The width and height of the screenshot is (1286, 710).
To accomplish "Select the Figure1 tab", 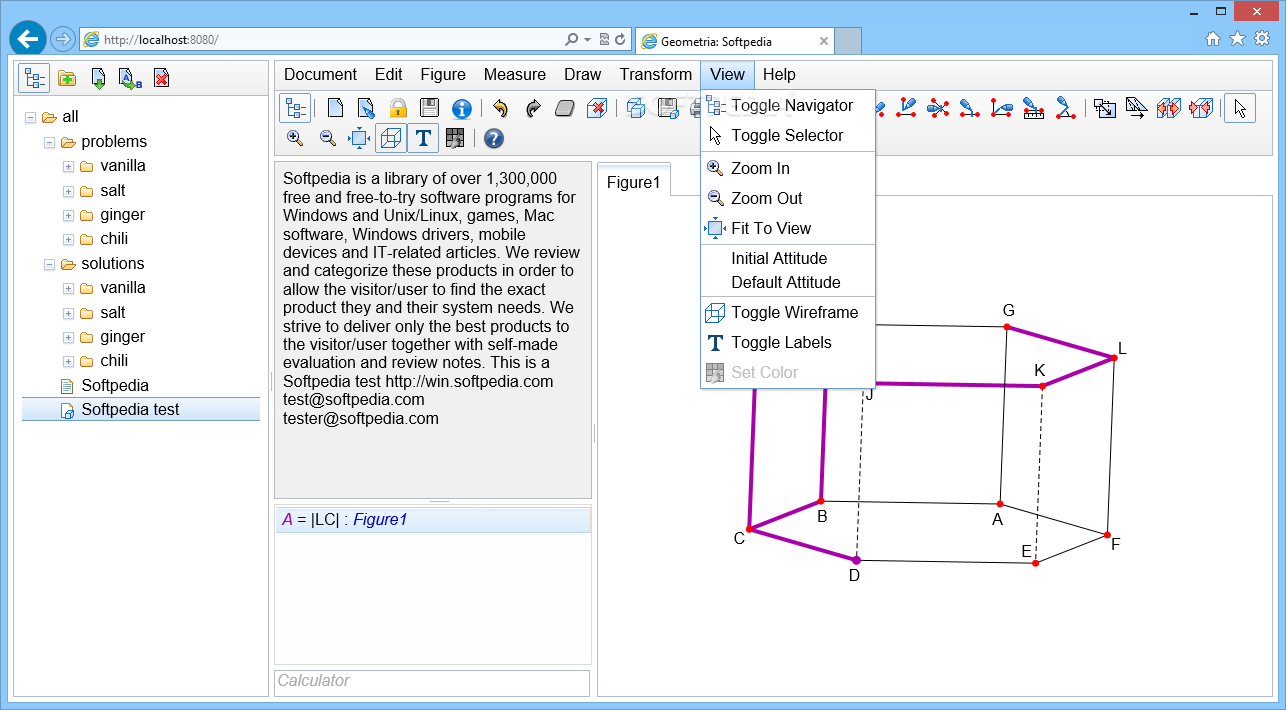I will pyautogui.click(x=634, y=182).
